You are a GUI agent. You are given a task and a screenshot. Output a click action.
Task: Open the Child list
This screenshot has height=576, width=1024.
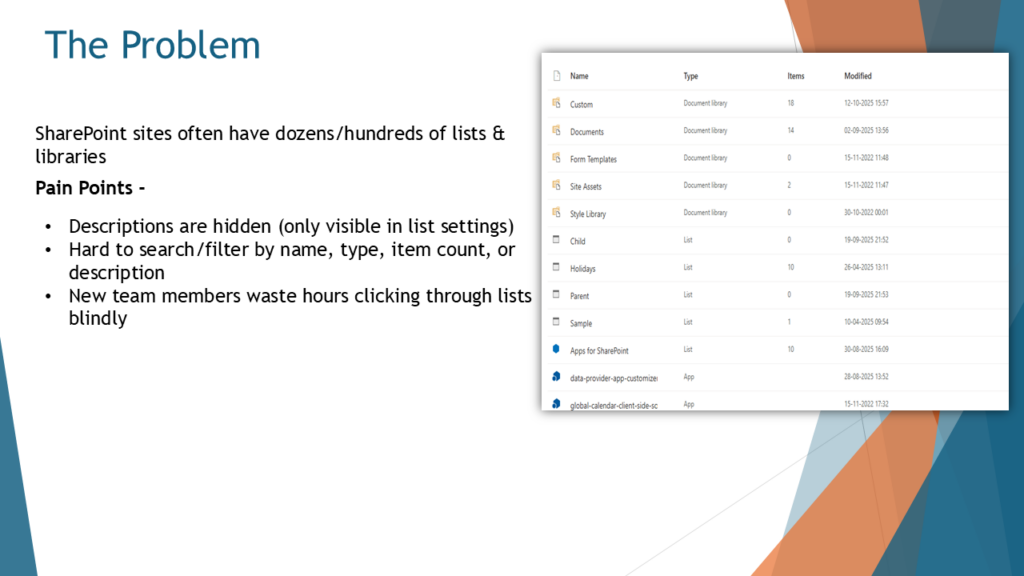point(577,242)
